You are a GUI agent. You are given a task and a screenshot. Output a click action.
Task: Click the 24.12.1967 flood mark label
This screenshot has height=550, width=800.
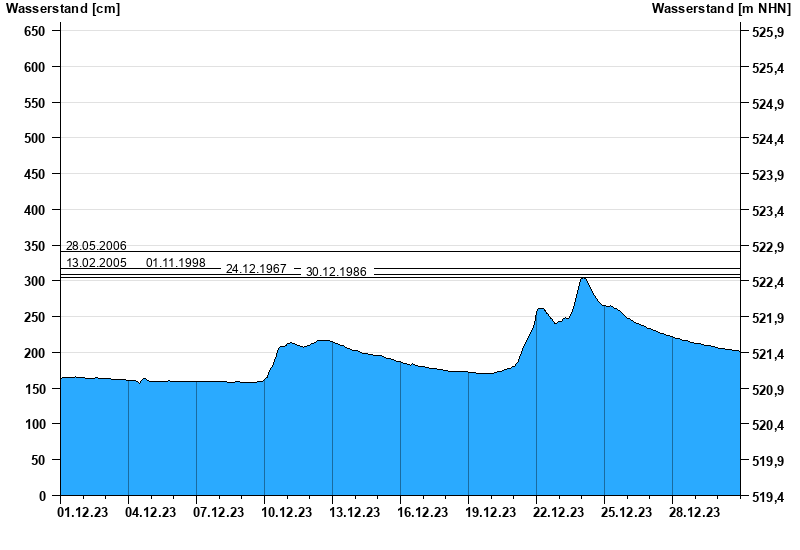tap(256, 268)
